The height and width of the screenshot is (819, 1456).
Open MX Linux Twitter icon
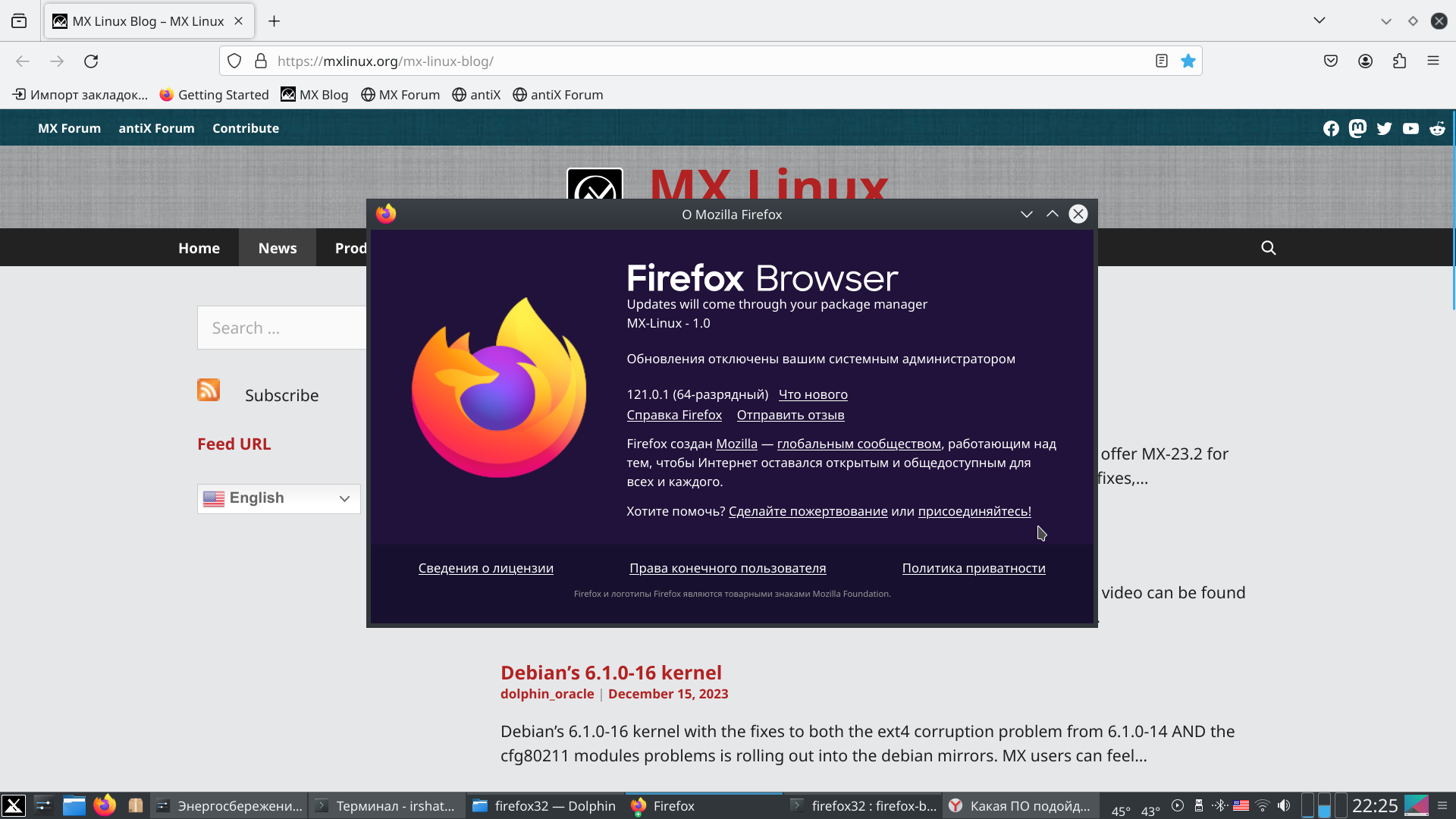[x=1384, y=129]
